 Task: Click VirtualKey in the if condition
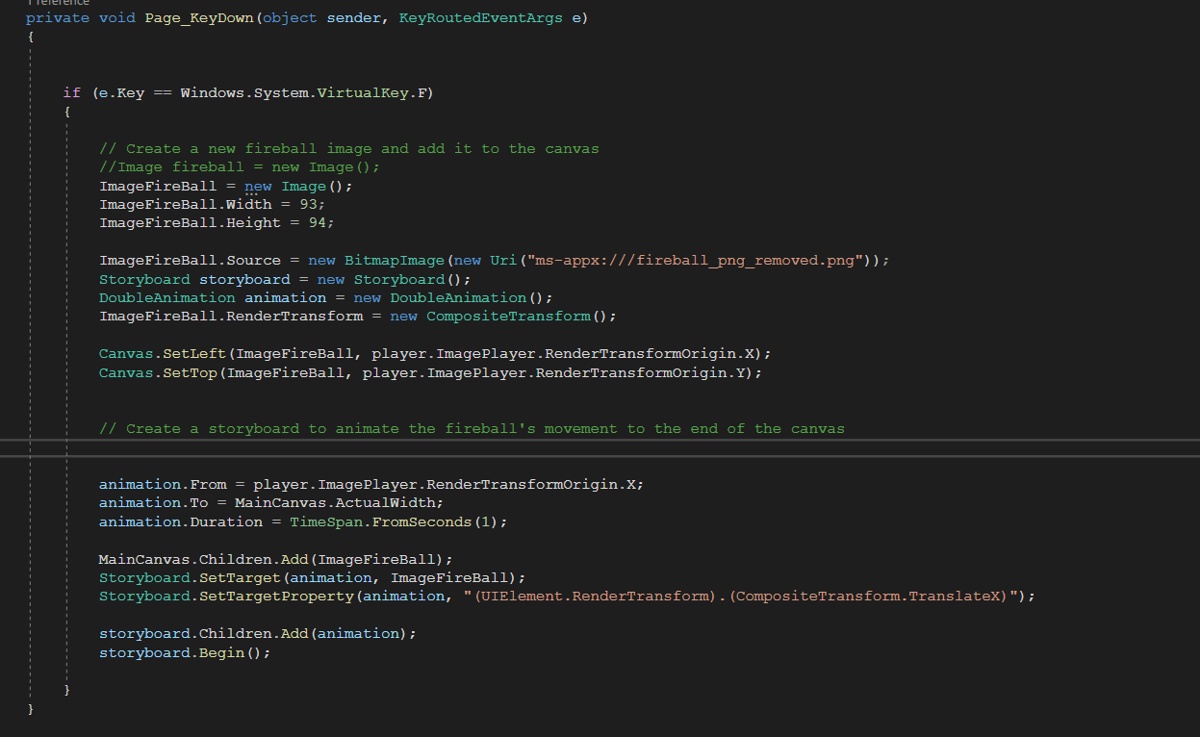(362, 92)
